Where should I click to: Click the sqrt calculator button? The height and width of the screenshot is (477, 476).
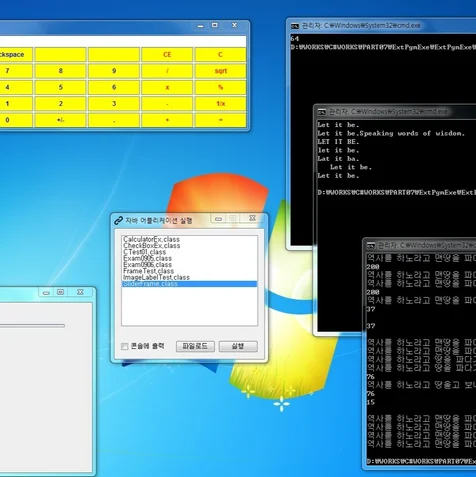[x=221, y=71]
